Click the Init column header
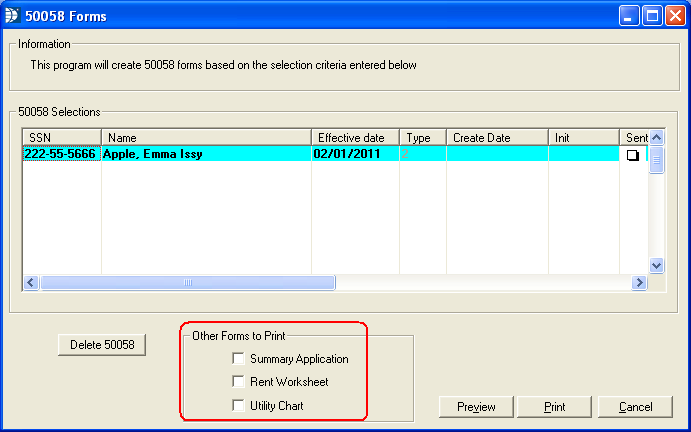This screenshot has width=691, height=432. (583, 137)
